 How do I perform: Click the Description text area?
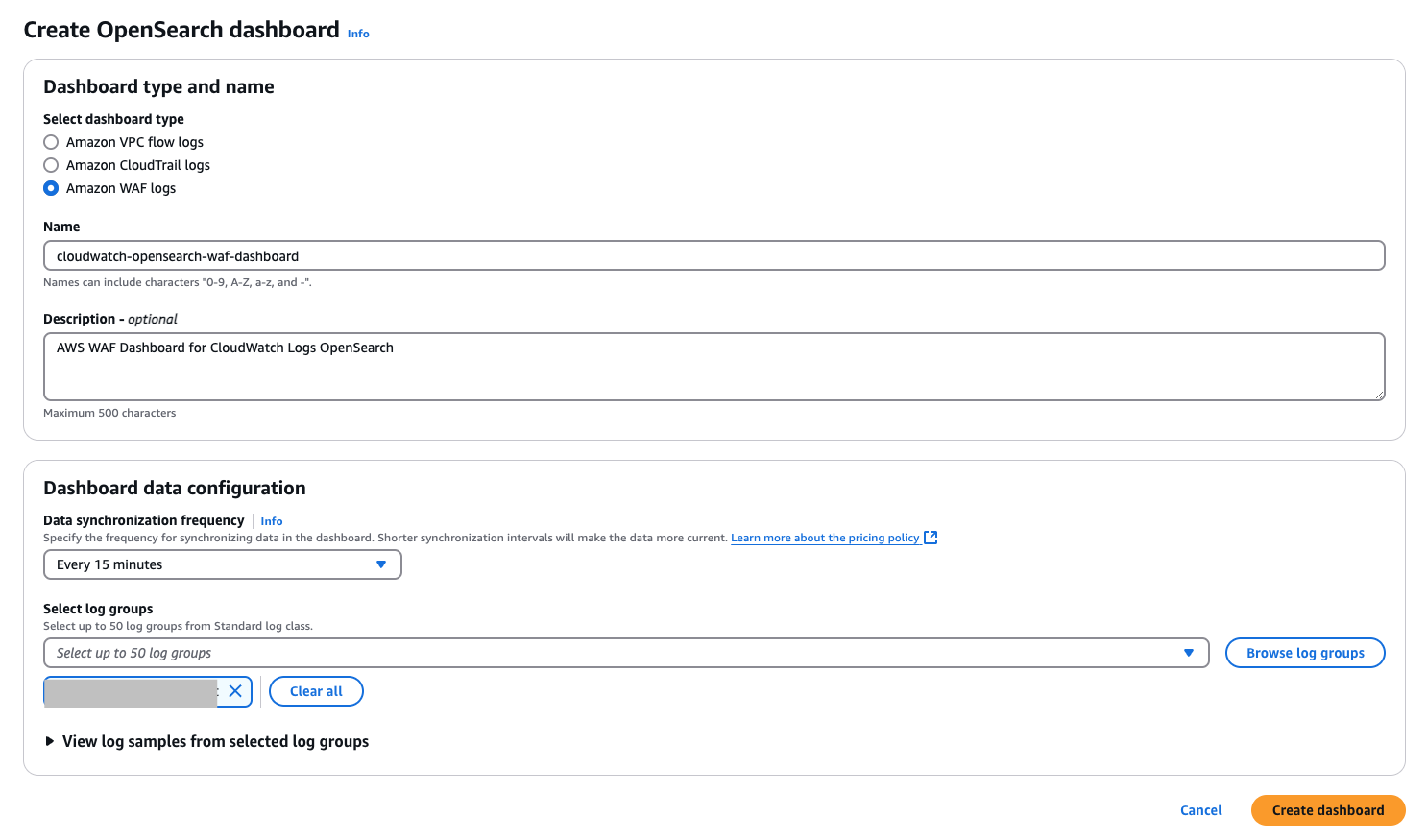click(713, 367)
